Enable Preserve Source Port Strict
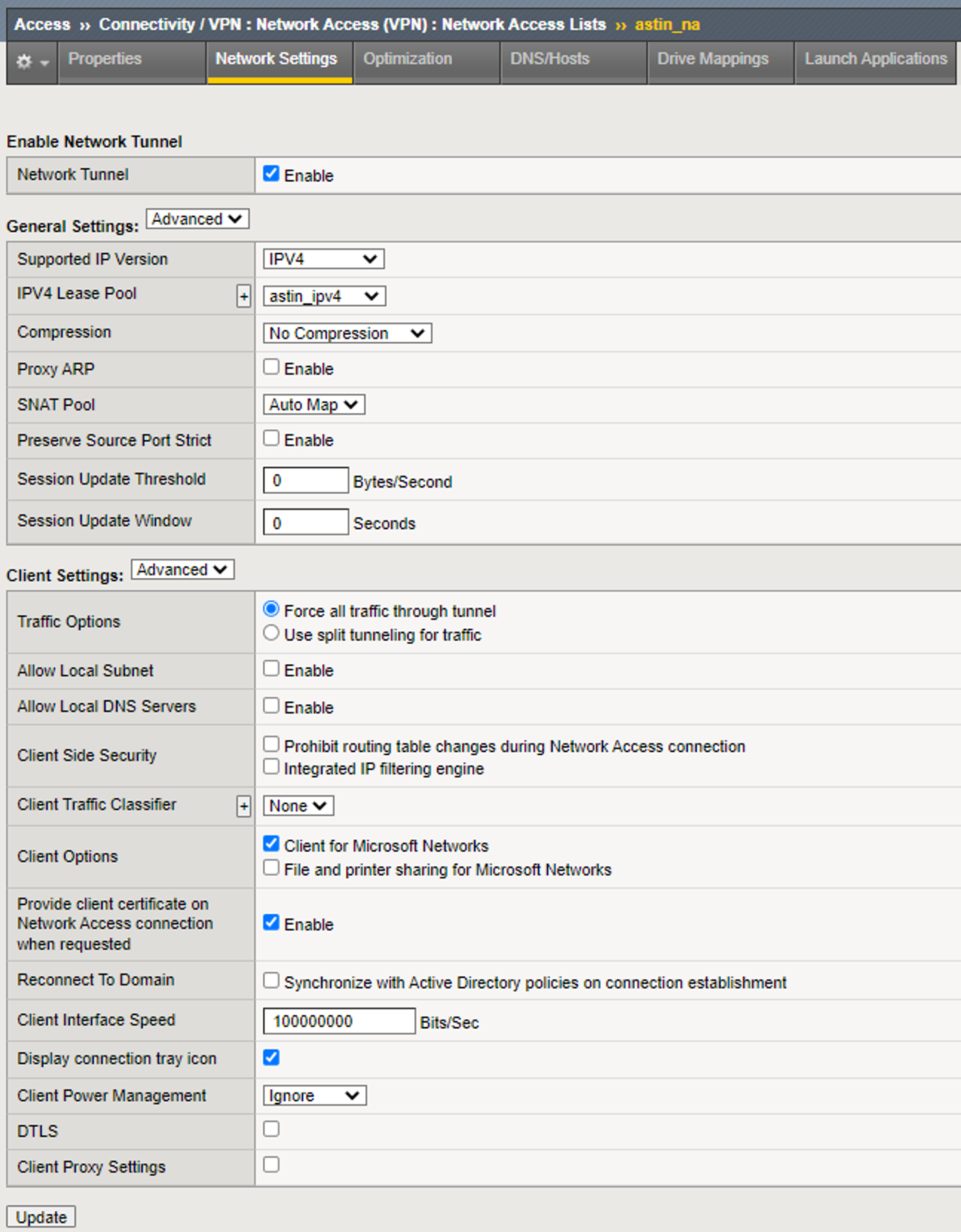The image size is (961, 1232). click(x=271, y=438)
